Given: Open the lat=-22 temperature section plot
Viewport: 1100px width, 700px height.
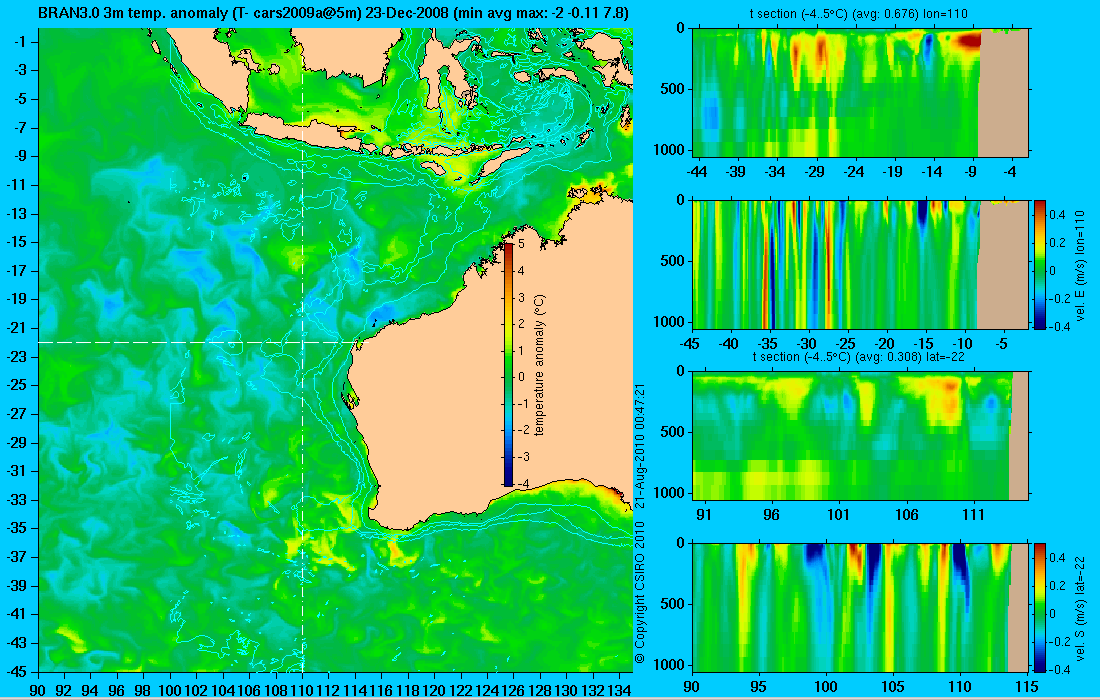Looking at the screenshot, I should click(x=860, y=436).
